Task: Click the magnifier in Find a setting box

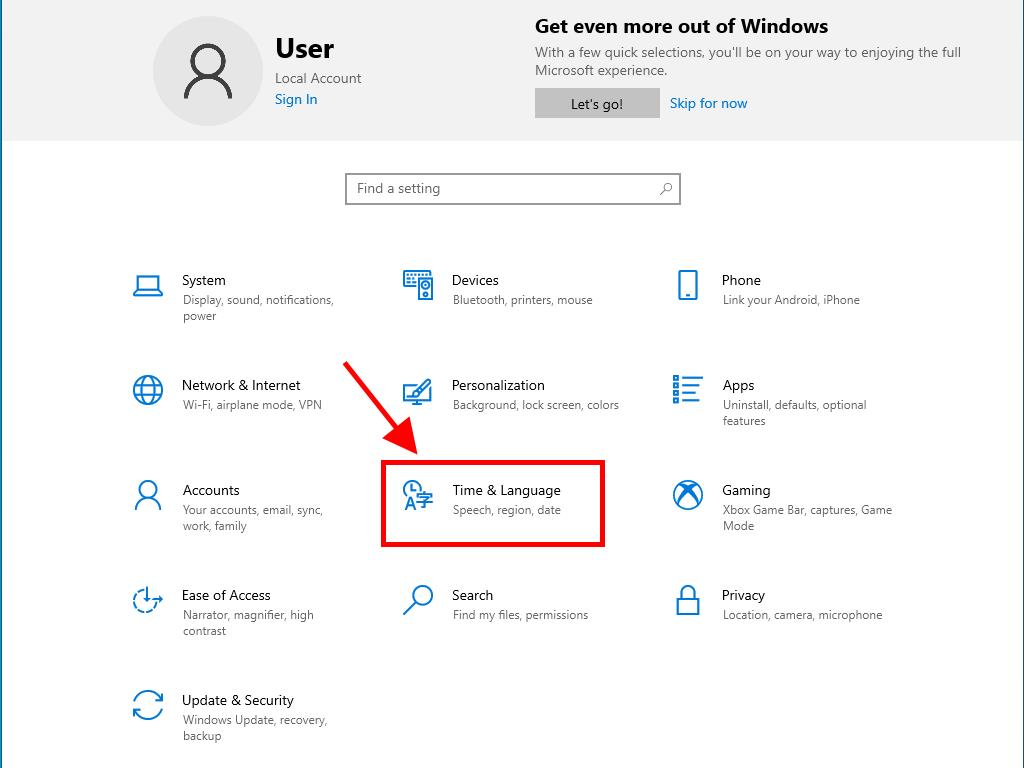Action: tap(666, 189)
